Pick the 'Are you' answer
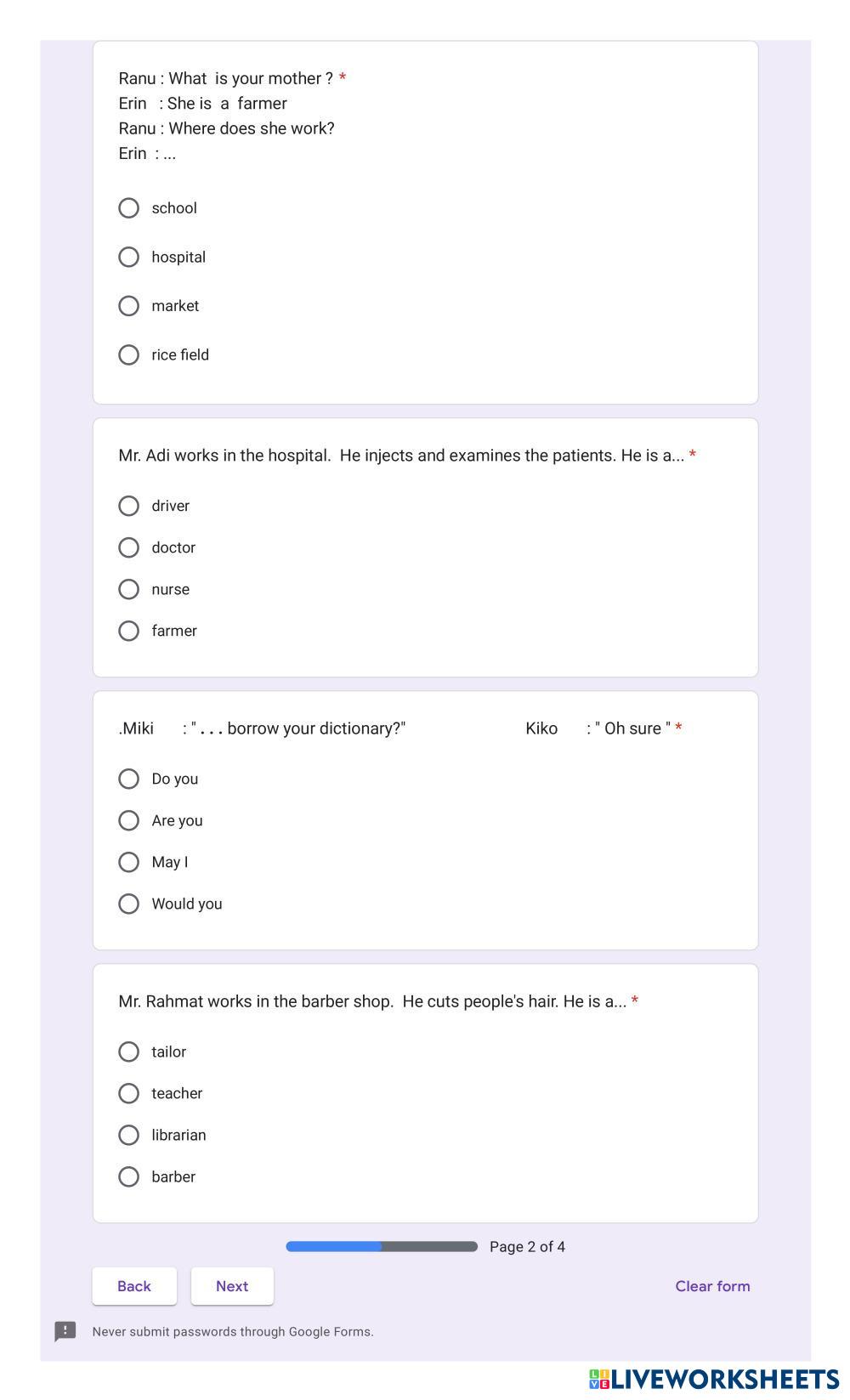Viewport: 850px width, 1400px height. click(x=128, y=820)
